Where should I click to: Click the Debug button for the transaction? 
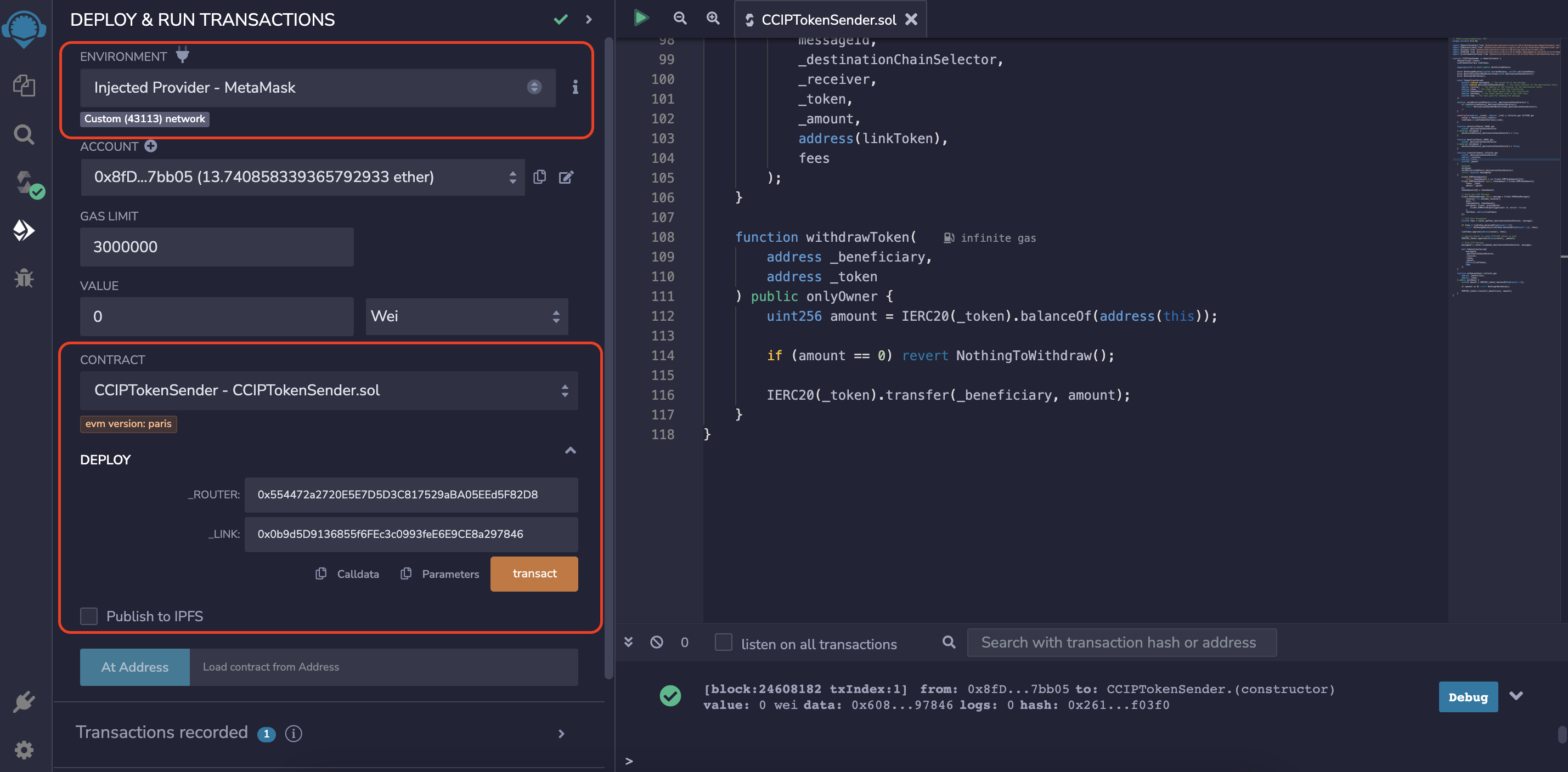(1468, 697)
